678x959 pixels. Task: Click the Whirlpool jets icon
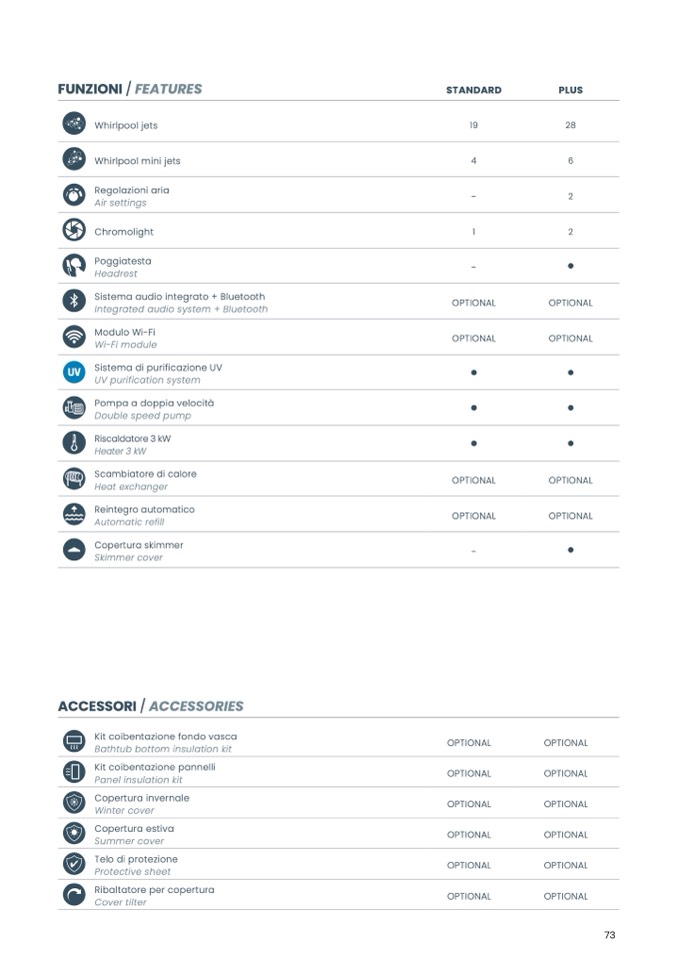73,124
